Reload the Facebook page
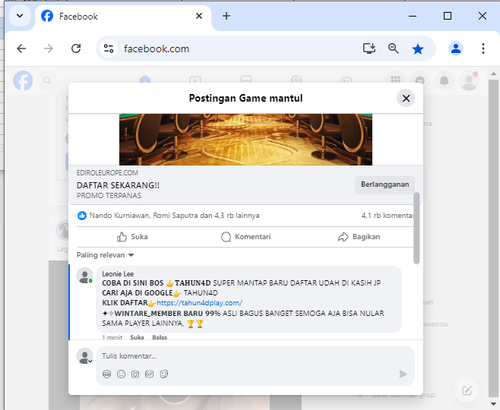The image size is (500, 410). (x=76, y=49)
